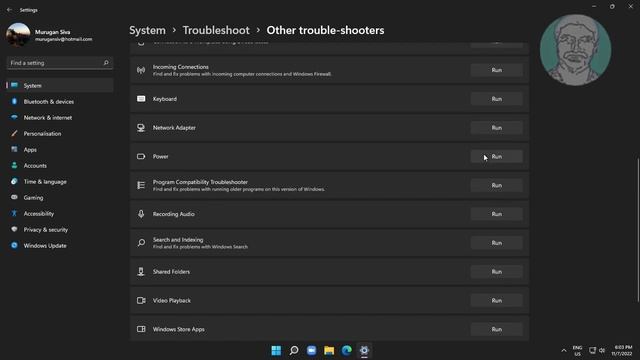Show hidden system tray icons
The height and width of the screenshot is (360, 640).
click(x=564, y=351)
